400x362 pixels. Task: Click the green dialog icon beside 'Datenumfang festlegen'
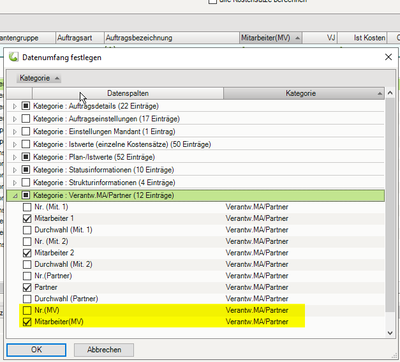(14, 57)
